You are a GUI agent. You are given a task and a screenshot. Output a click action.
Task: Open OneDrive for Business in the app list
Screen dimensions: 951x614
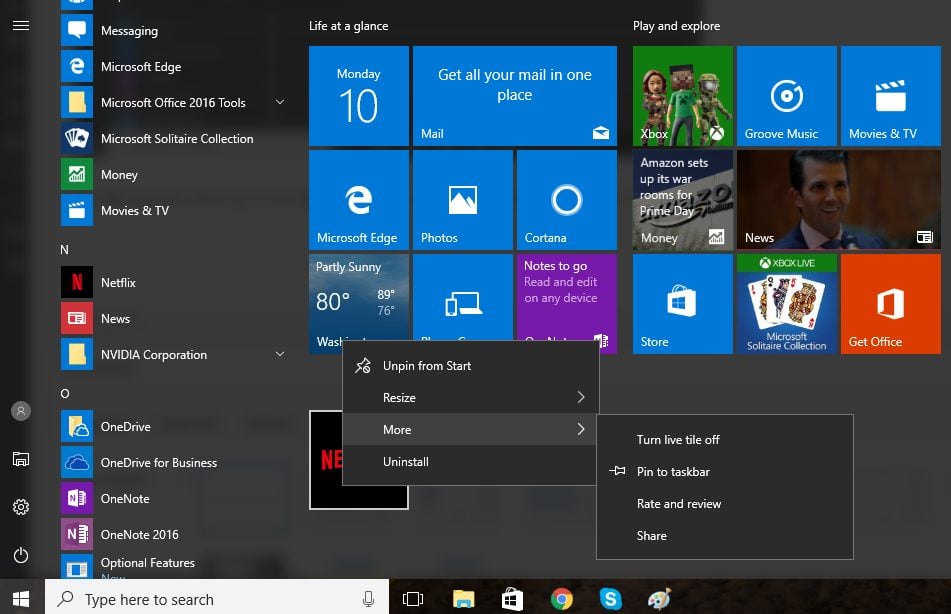point(173,462)
